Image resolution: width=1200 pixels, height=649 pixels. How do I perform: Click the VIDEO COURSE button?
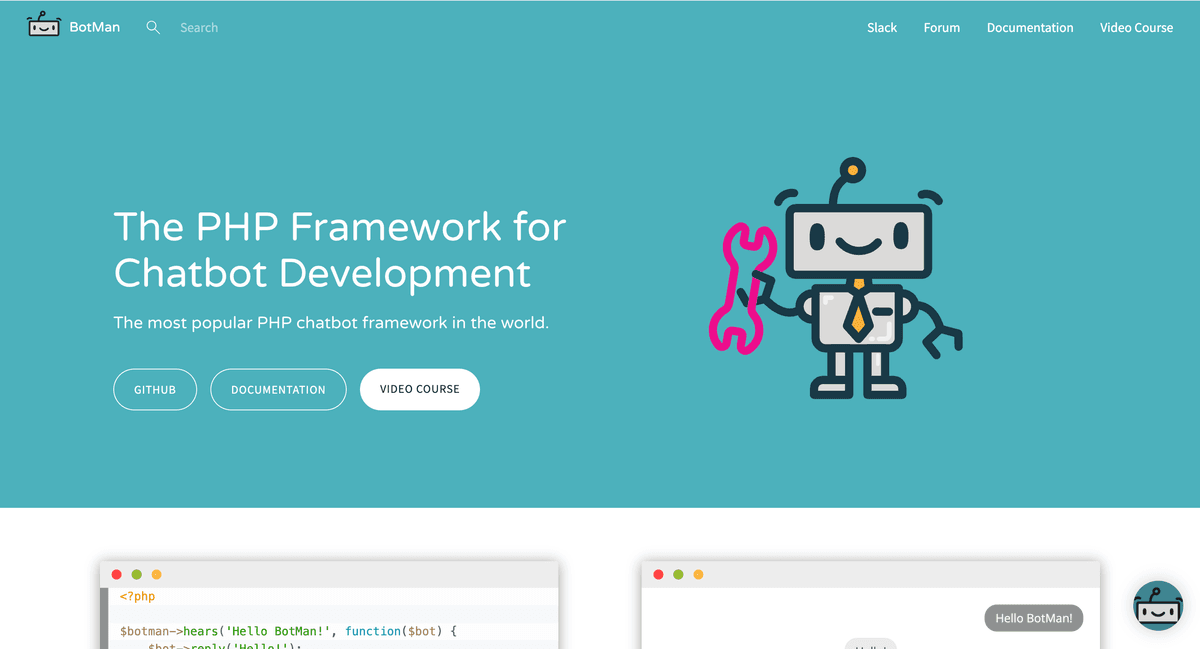coord(419,389)
